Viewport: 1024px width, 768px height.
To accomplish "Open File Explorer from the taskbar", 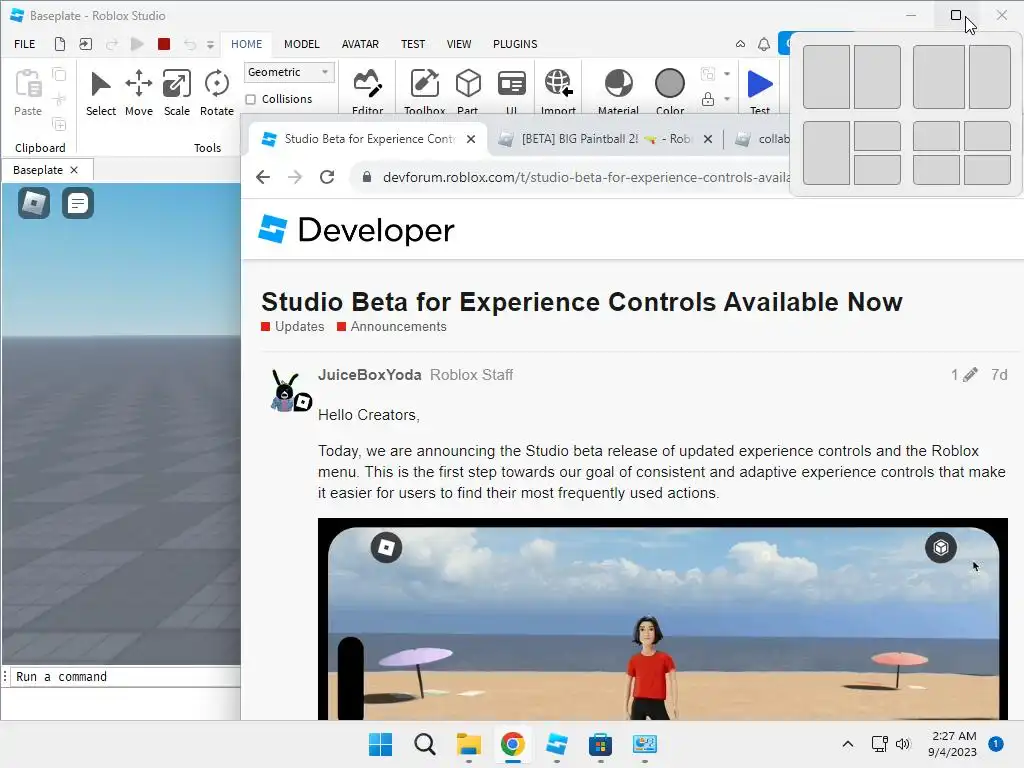I will coord(468,744).
